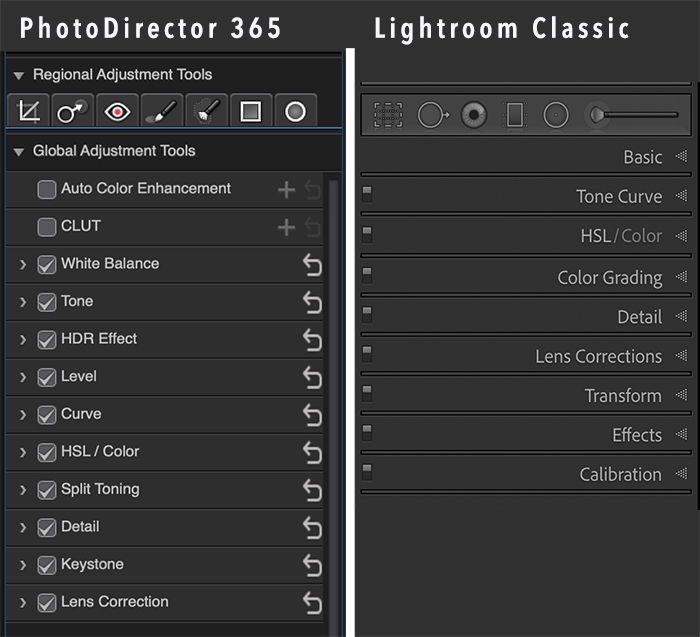Select Lightroom Adjustment Brush tool

632,115
